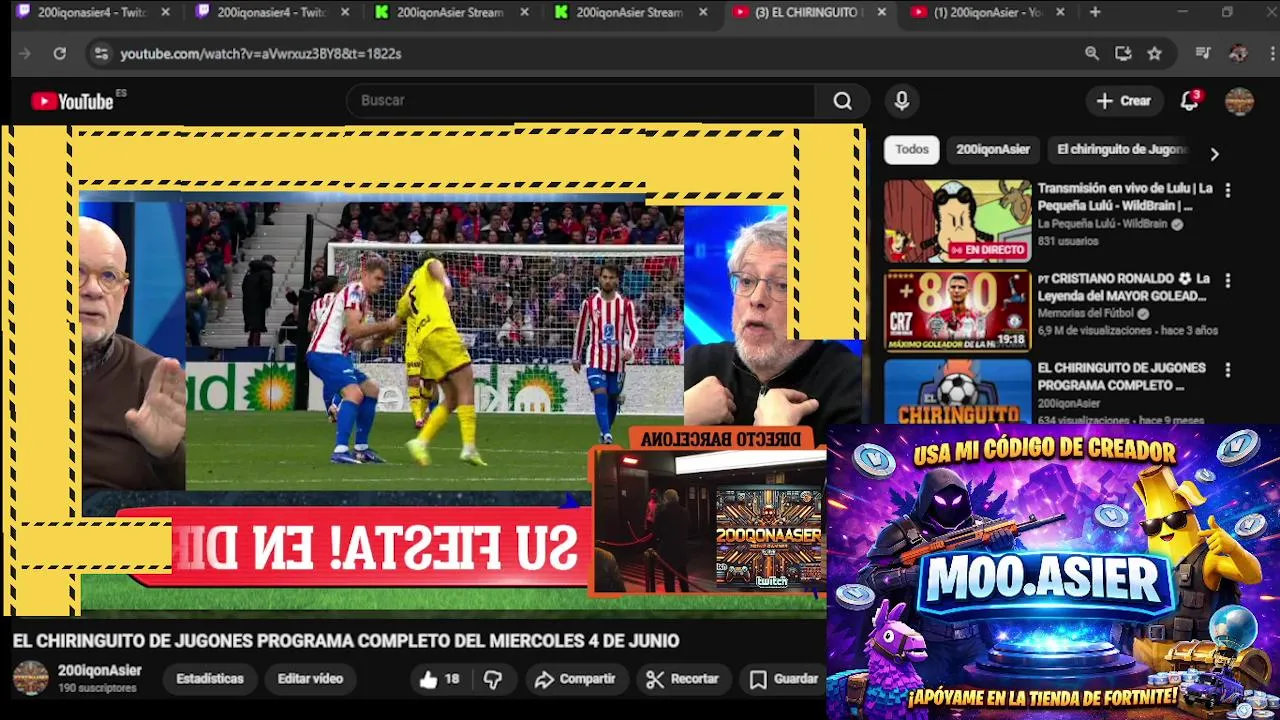
Task: Click Recortar to clip the video
Action: (x=683, y=679)
